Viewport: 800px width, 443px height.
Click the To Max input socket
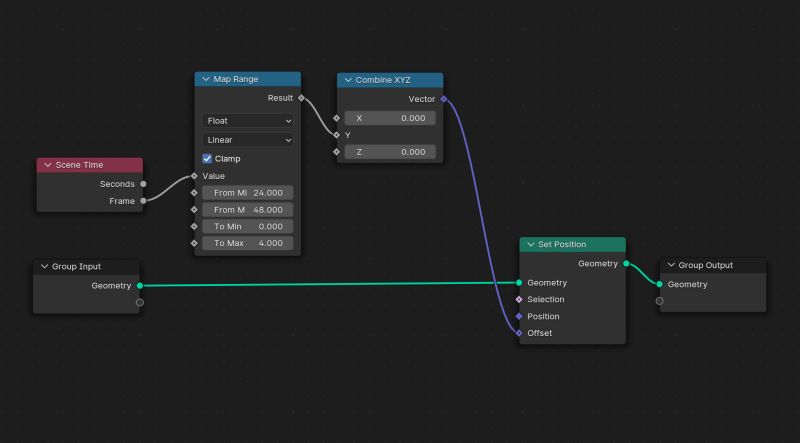(x=194, y=243)
